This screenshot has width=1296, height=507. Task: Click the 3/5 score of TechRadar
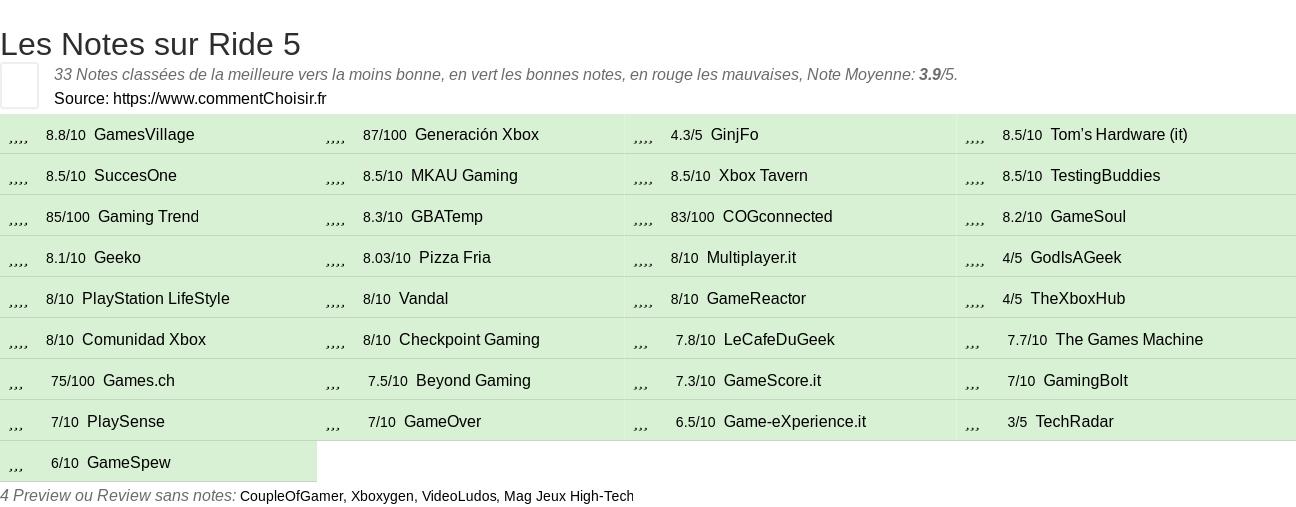[x=1017, y=422]
